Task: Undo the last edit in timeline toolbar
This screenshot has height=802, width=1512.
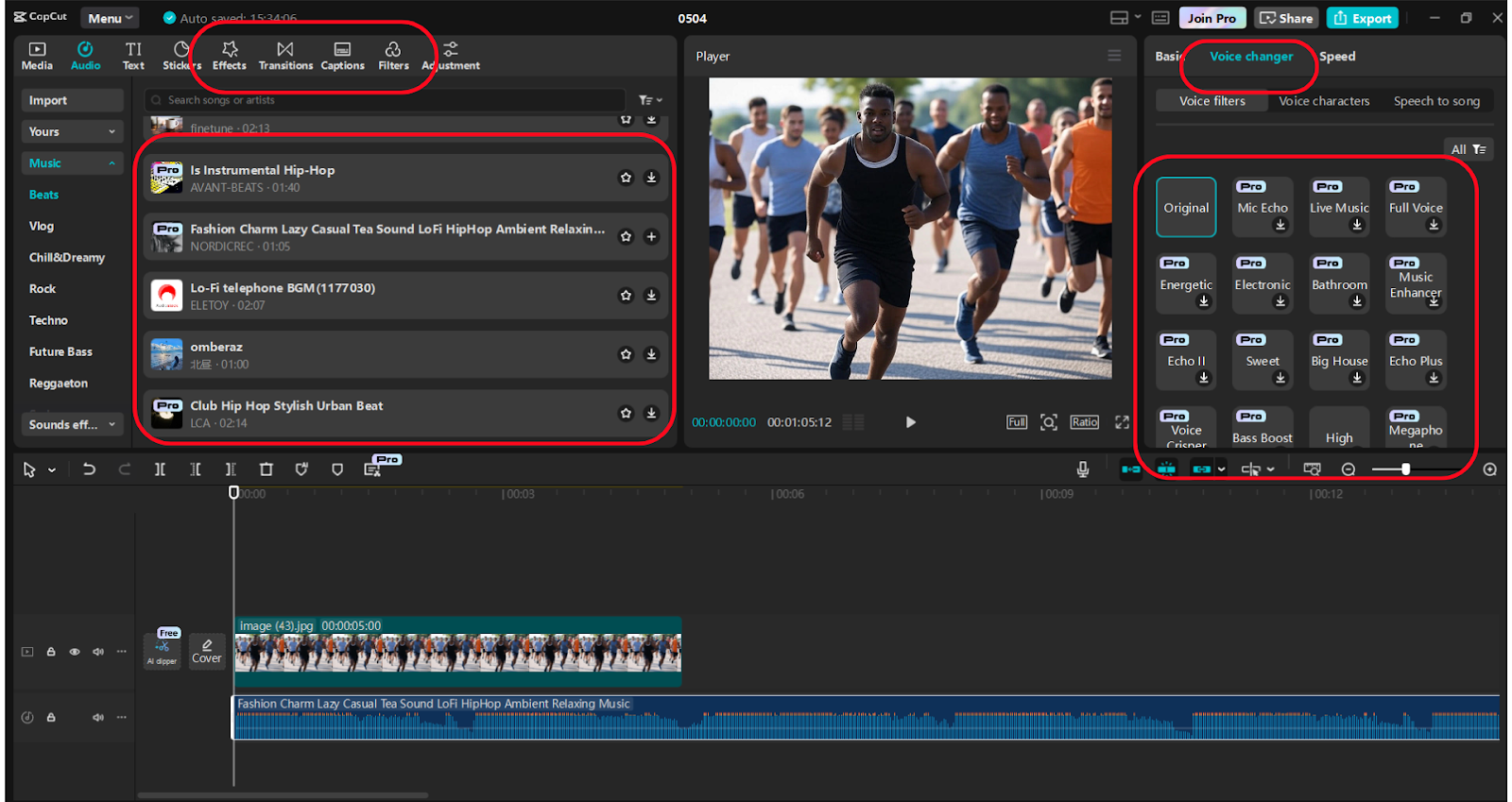Action: click(89, 469)
